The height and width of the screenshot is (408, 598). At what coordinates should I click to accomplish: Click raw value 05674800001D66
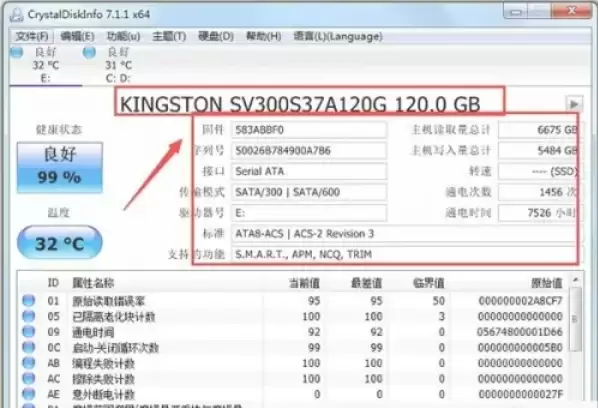[x=520, y=332]
